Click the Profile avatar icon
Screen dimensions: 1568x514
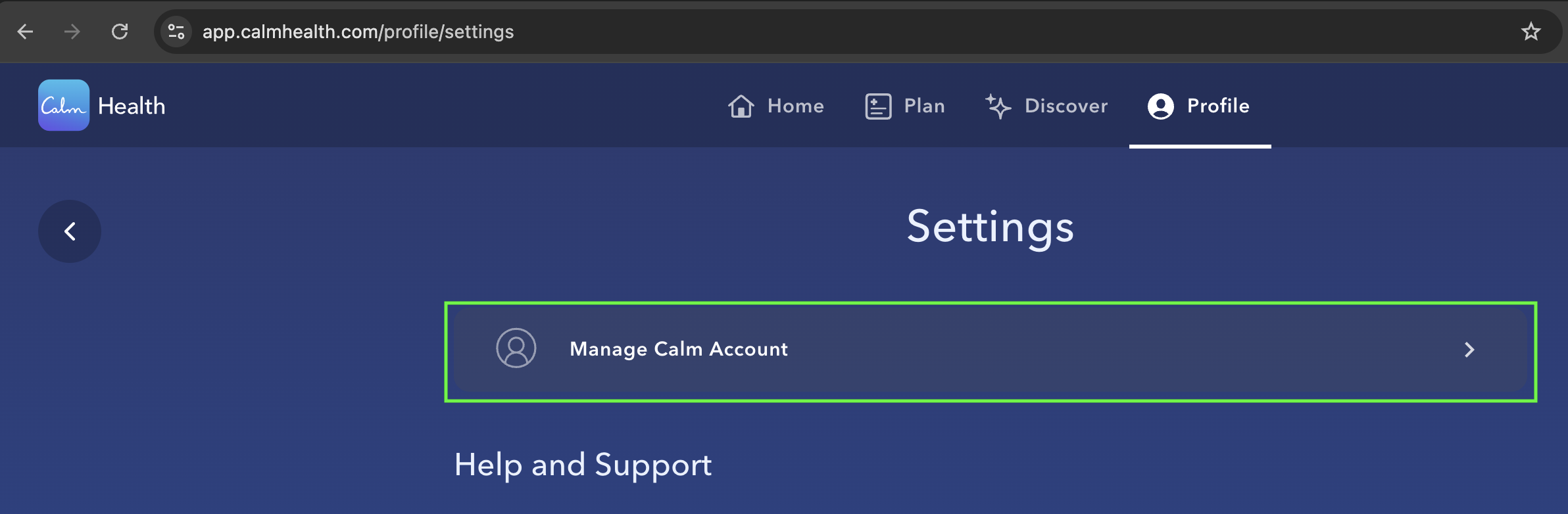point(1159,106)
